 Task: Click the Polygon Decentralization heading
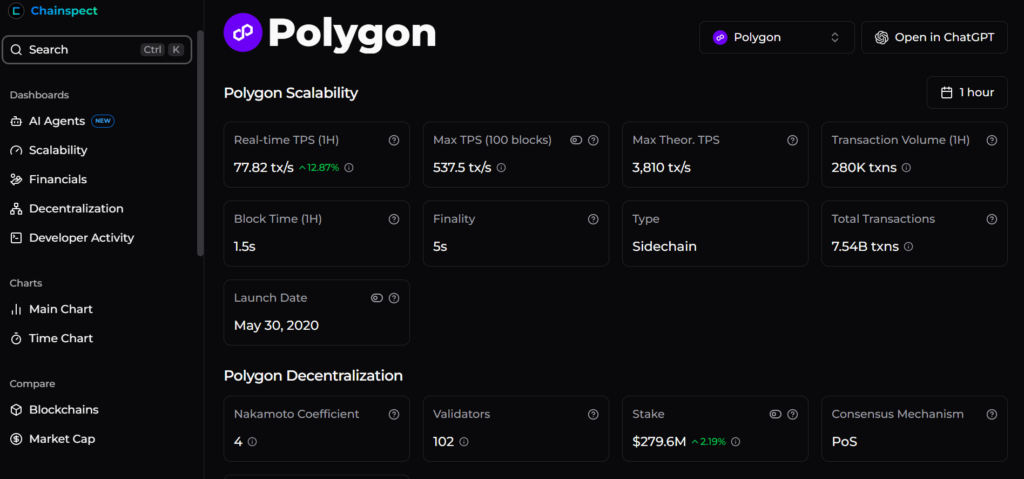click(x=313, y=376)
